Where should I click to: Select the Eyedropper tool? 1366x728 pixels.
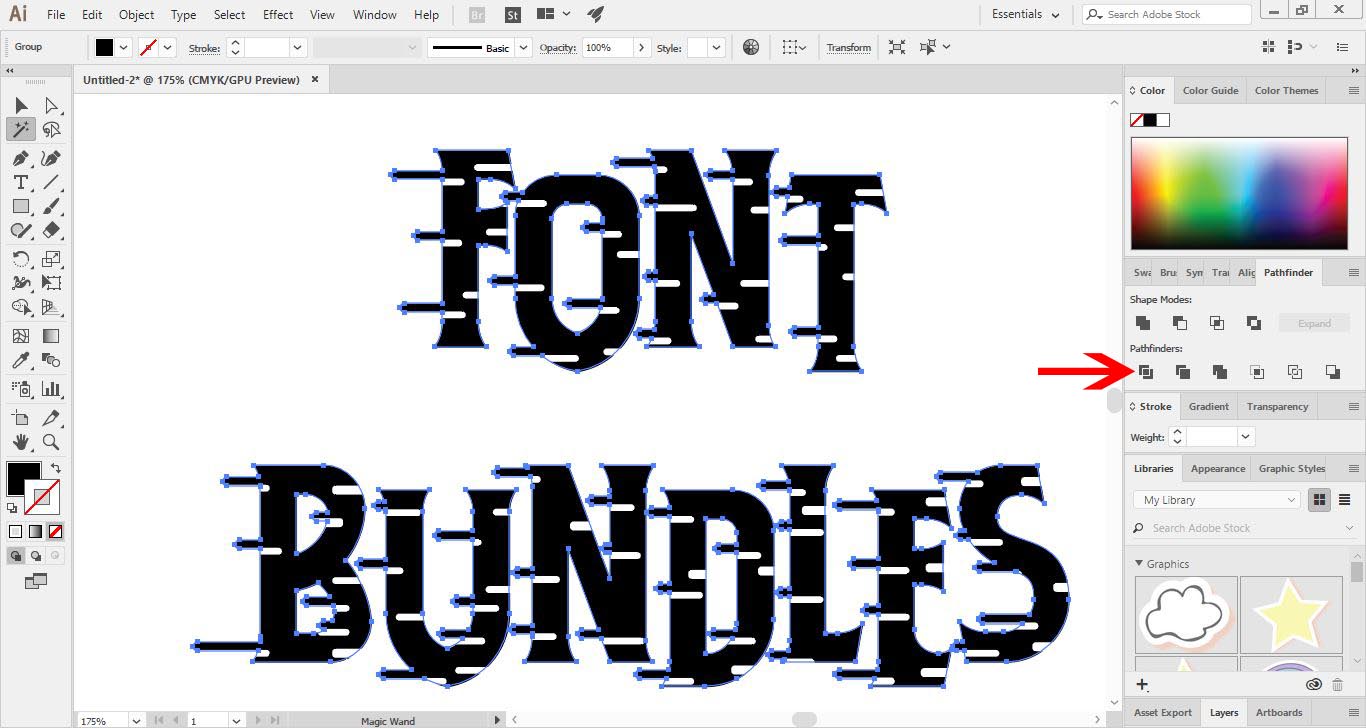20,360
